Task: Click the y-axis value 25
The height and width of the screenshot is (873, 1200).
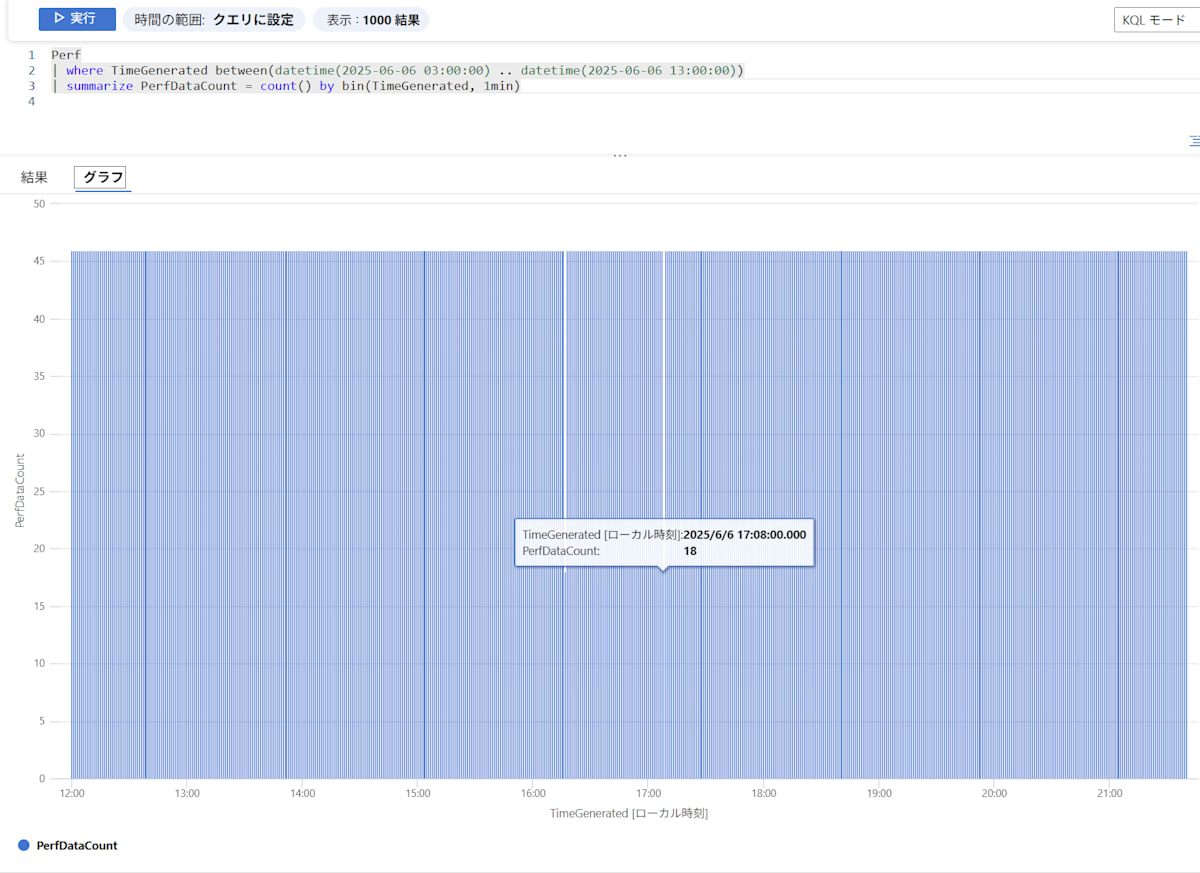Action: [x=39, y=491]
